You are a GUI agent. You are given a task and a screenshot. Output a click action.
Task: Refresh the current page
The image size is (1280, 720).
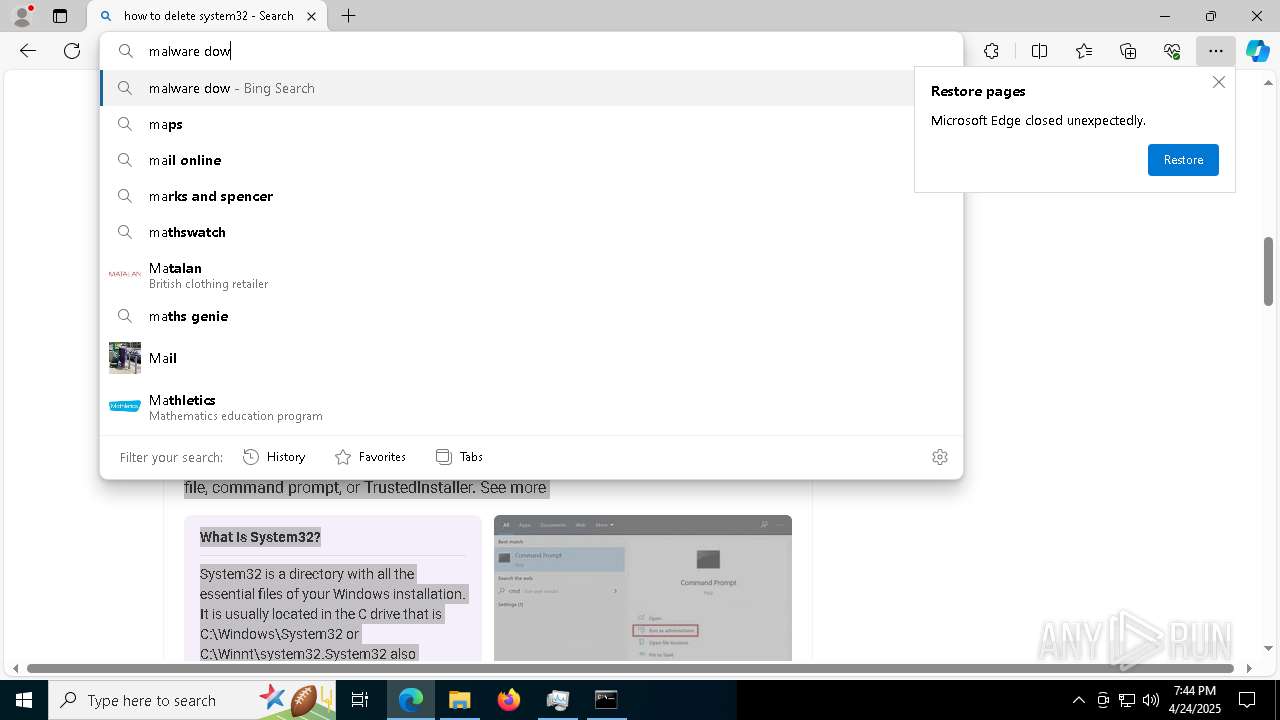pyautogui.click(x=72, y=51)
